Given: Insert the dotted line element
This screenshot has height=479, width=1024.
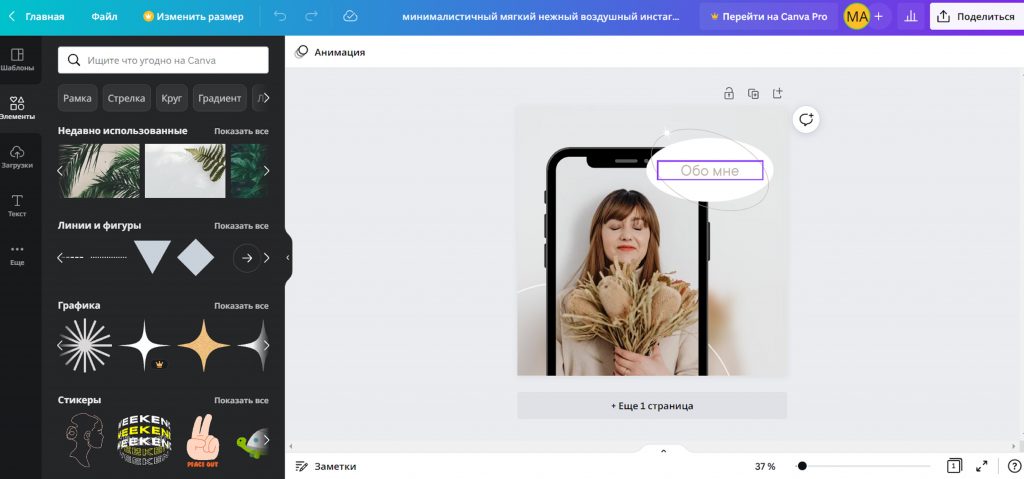Looking at the screenshot, I should click(x=108, y=257).
